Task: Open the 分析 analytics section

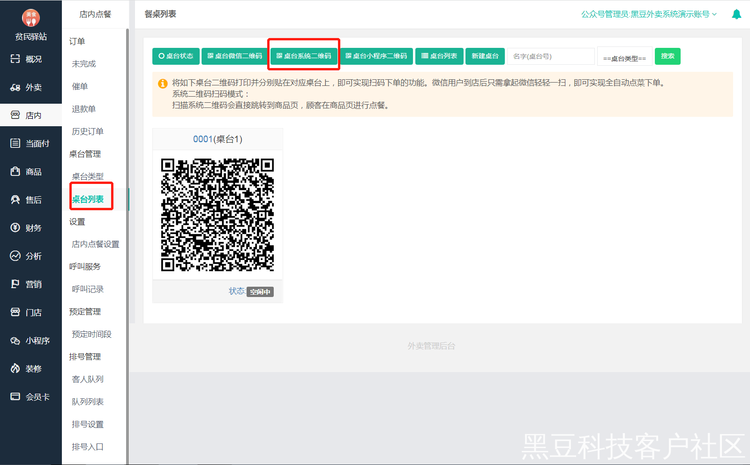Action: point(27,256)
